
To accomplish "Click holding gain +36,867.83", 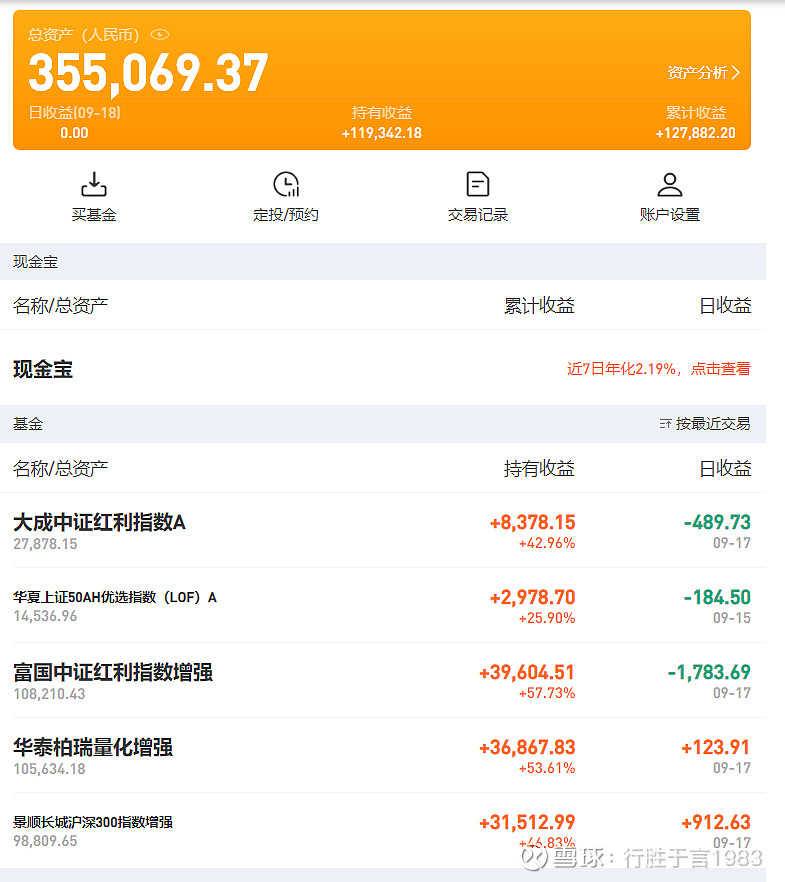I will pyautogui.click(x=527, y=747).
